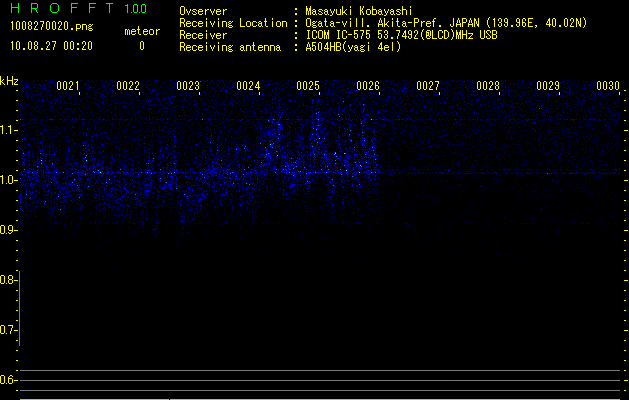Click the Receiver label

203,35
